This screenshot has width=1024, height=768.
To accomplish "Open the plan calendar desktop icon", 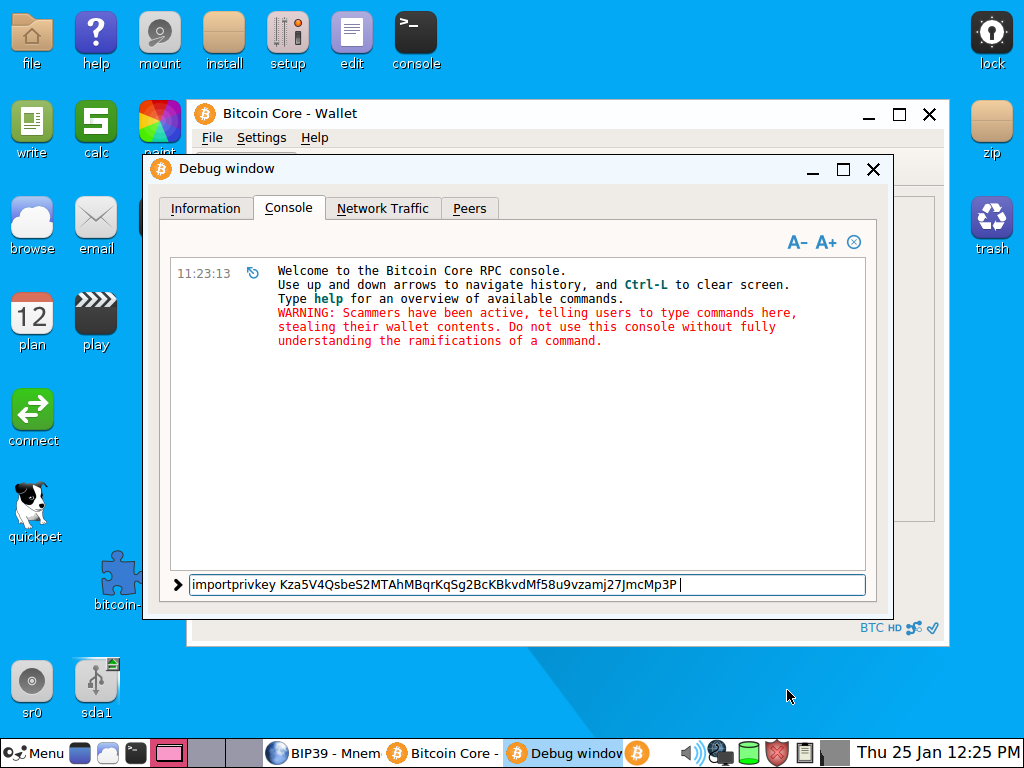I will [x=31, y=322].
